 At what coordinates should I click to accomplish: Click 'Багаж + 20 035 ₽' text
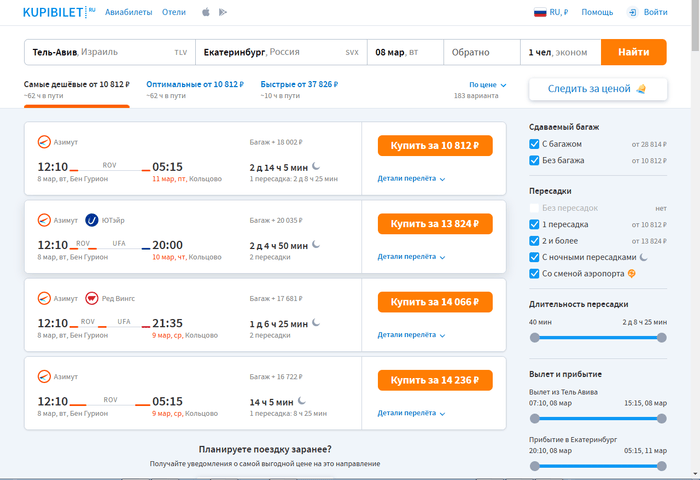(276, 220)
